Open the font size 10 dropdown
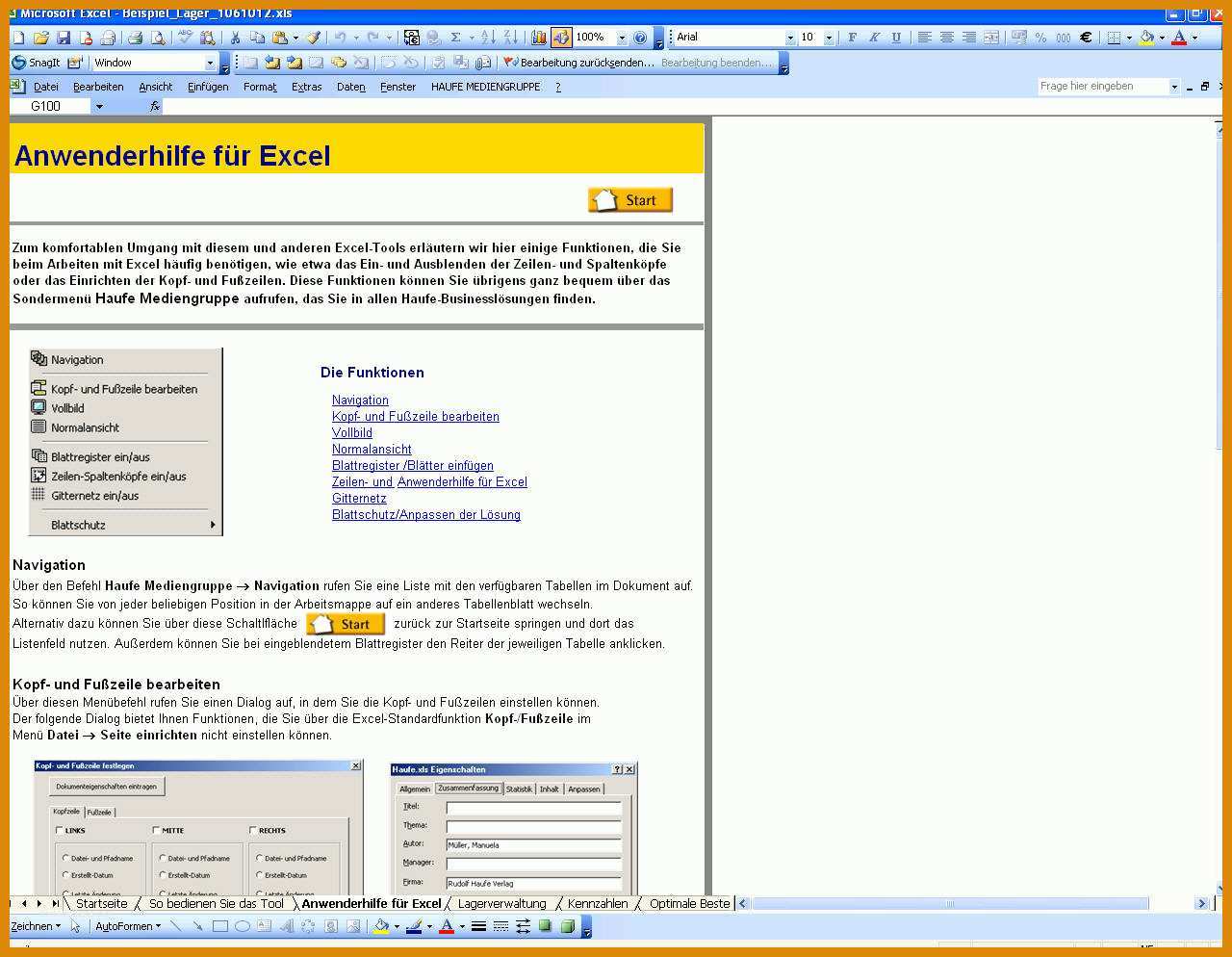1232x957 pixels. (829, 38)
